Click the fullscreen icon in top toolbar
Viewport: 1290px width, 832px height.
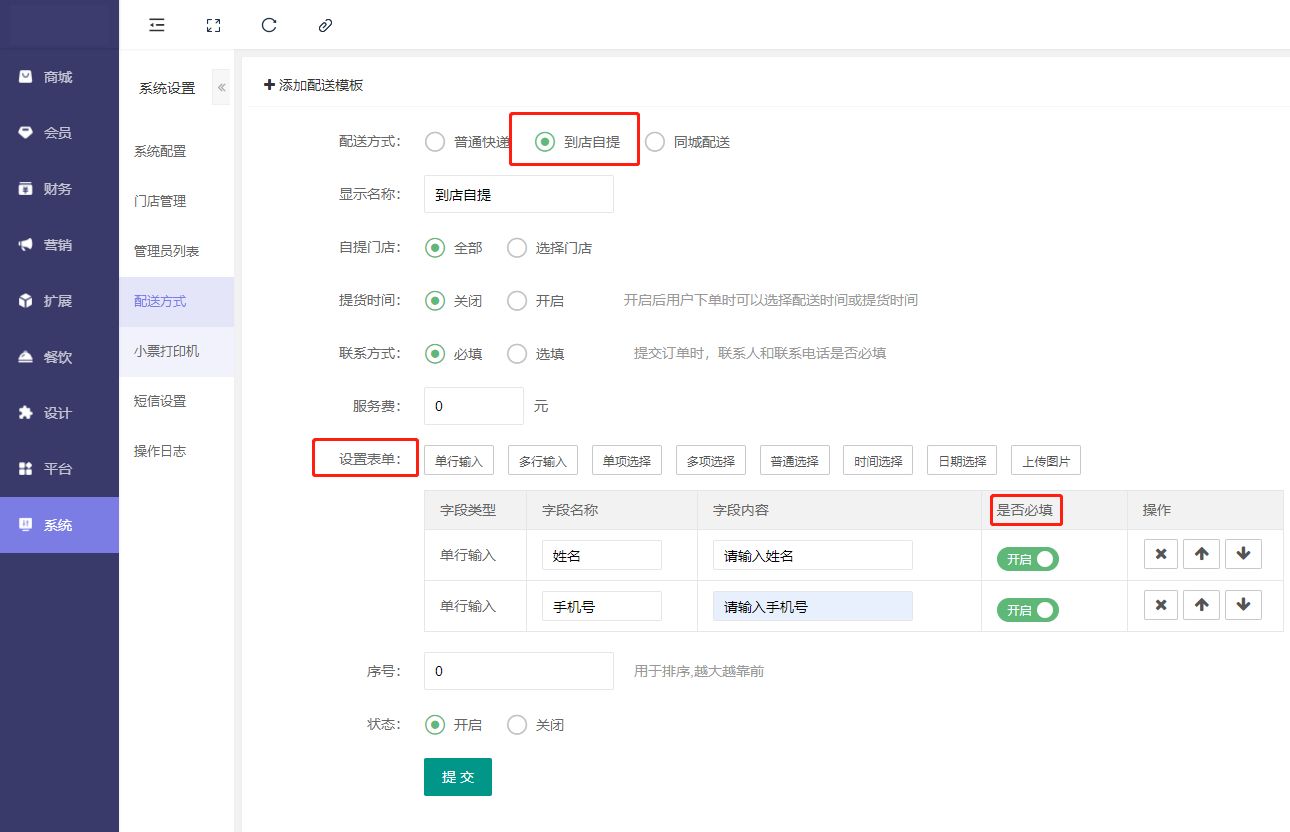point(212,26)
